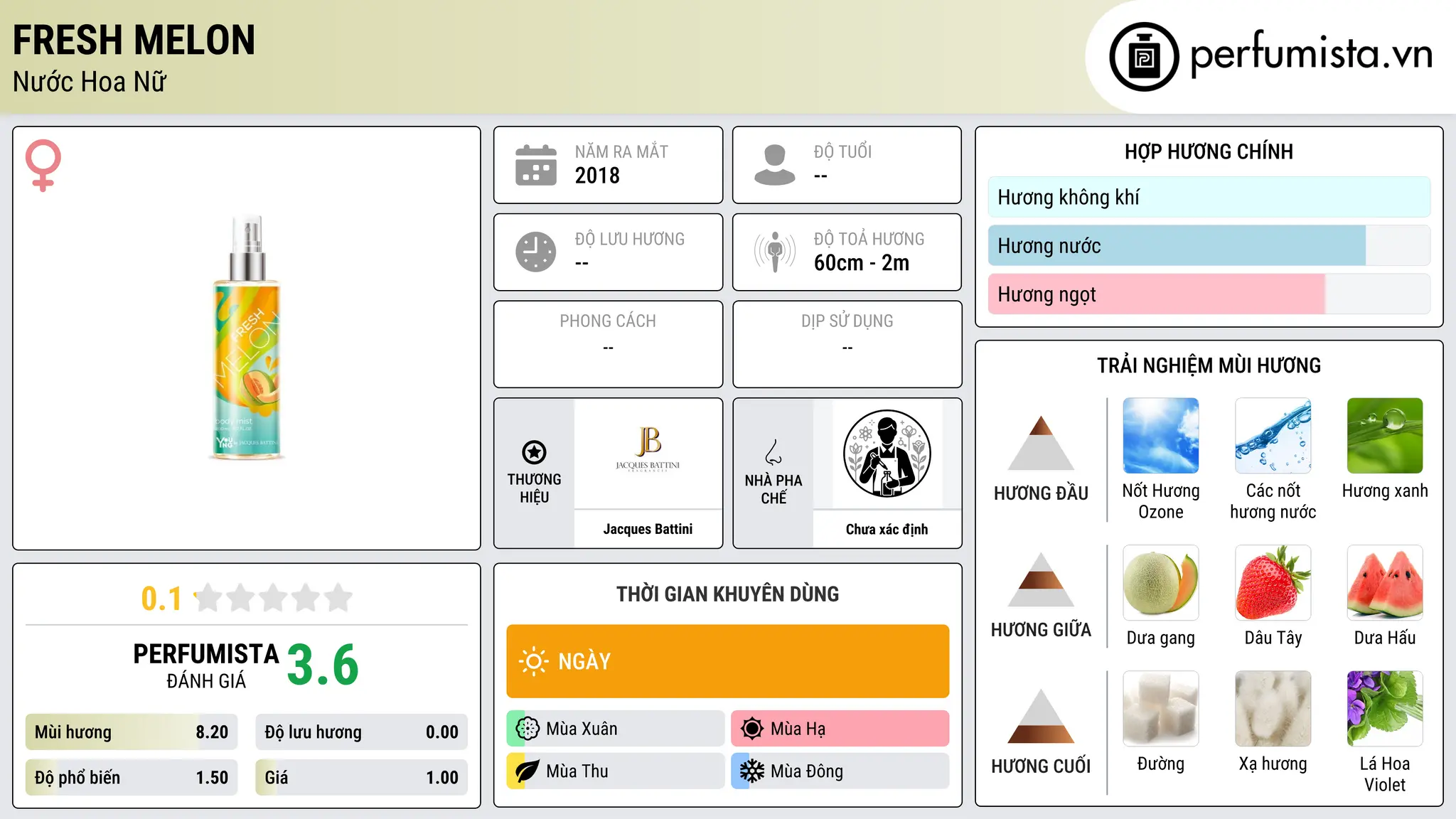Select the Hương không khí accord bar
Screen dimensions: 1456x819
(1209, 197)
